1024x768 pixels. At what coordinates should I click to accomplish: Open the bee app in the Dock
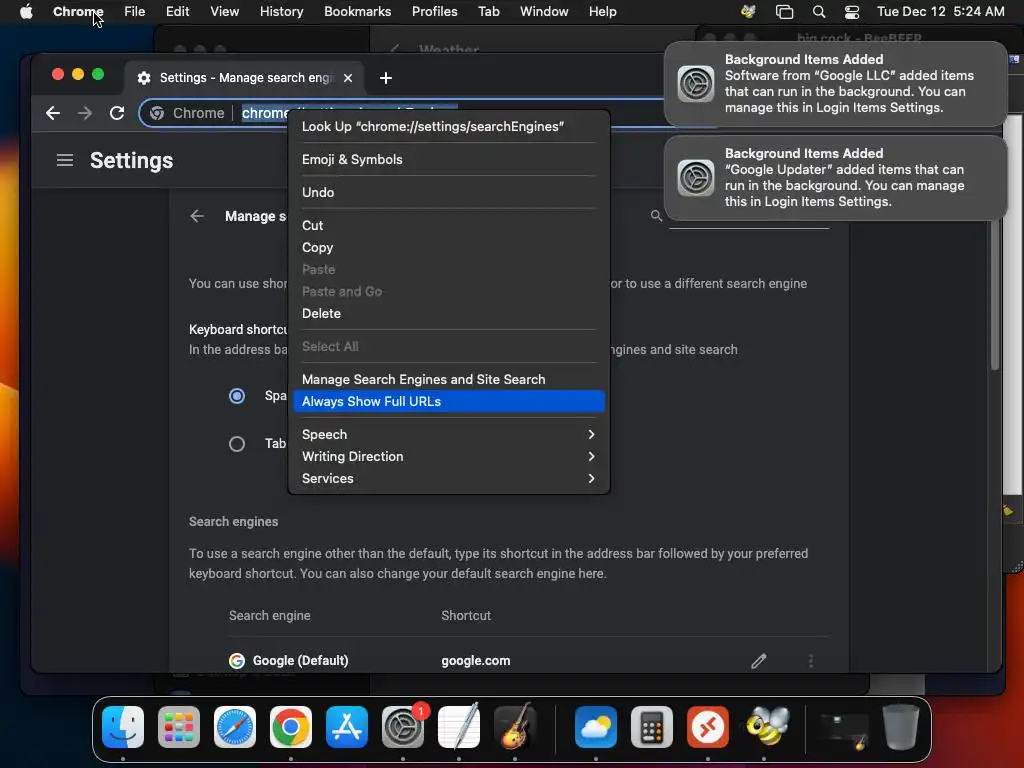767,727
